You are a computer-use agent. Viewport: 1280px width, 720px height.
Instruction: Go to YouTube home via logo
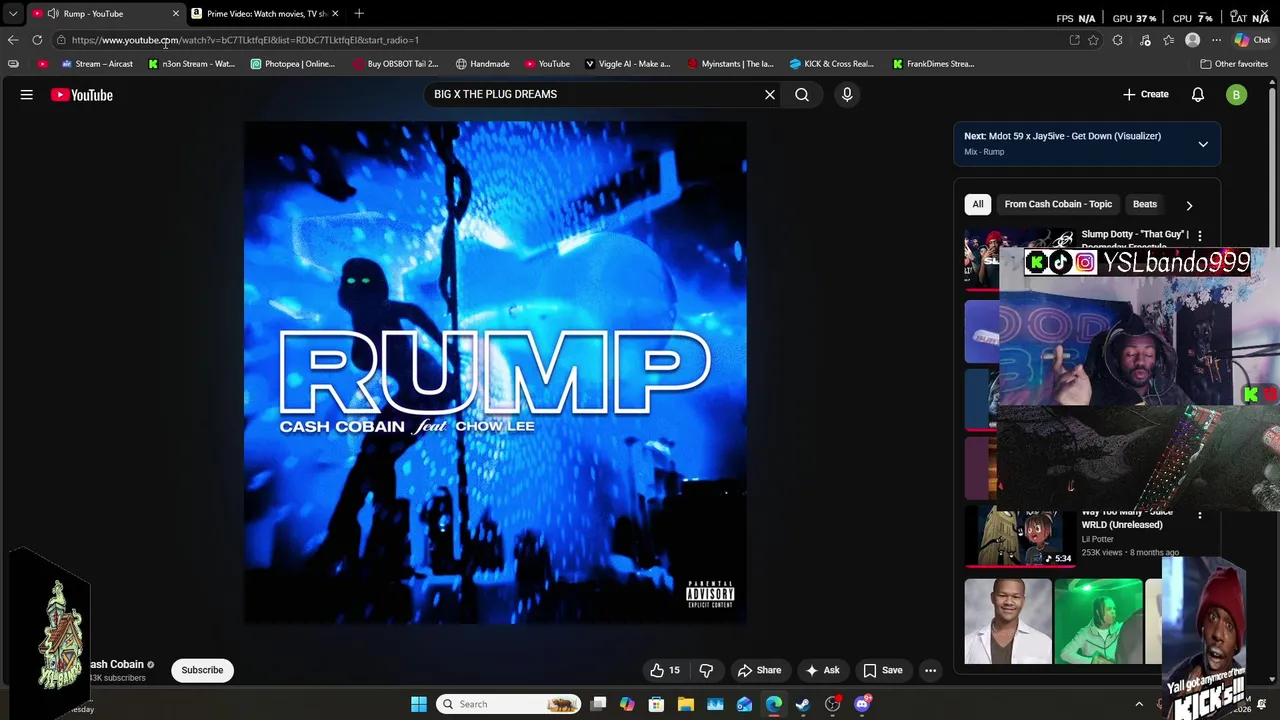82,95
